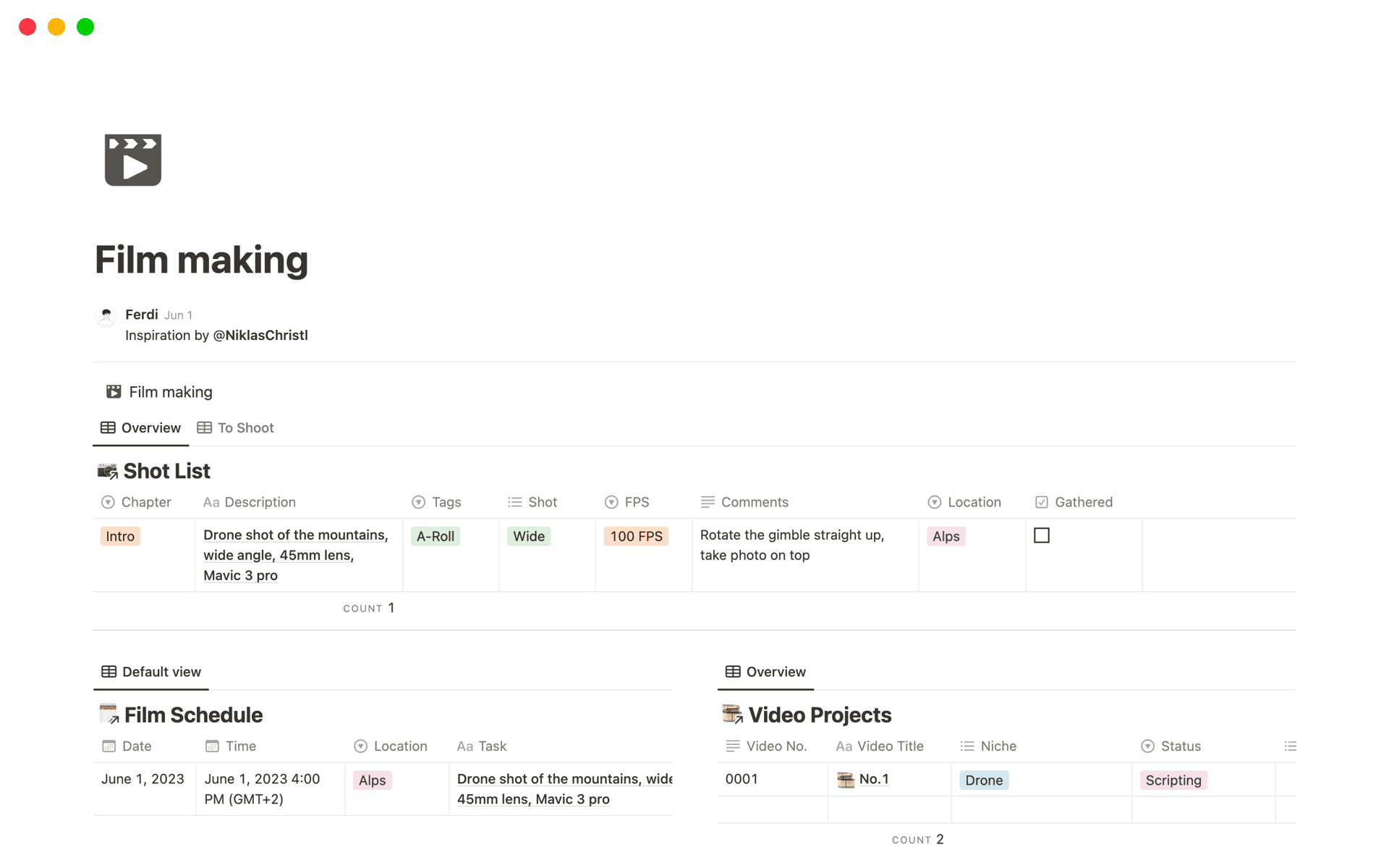The height and width of the screenshot is (868, 1389).
Task: Click the calendar icon beside Film Schedule title
Action: [109, 714]
